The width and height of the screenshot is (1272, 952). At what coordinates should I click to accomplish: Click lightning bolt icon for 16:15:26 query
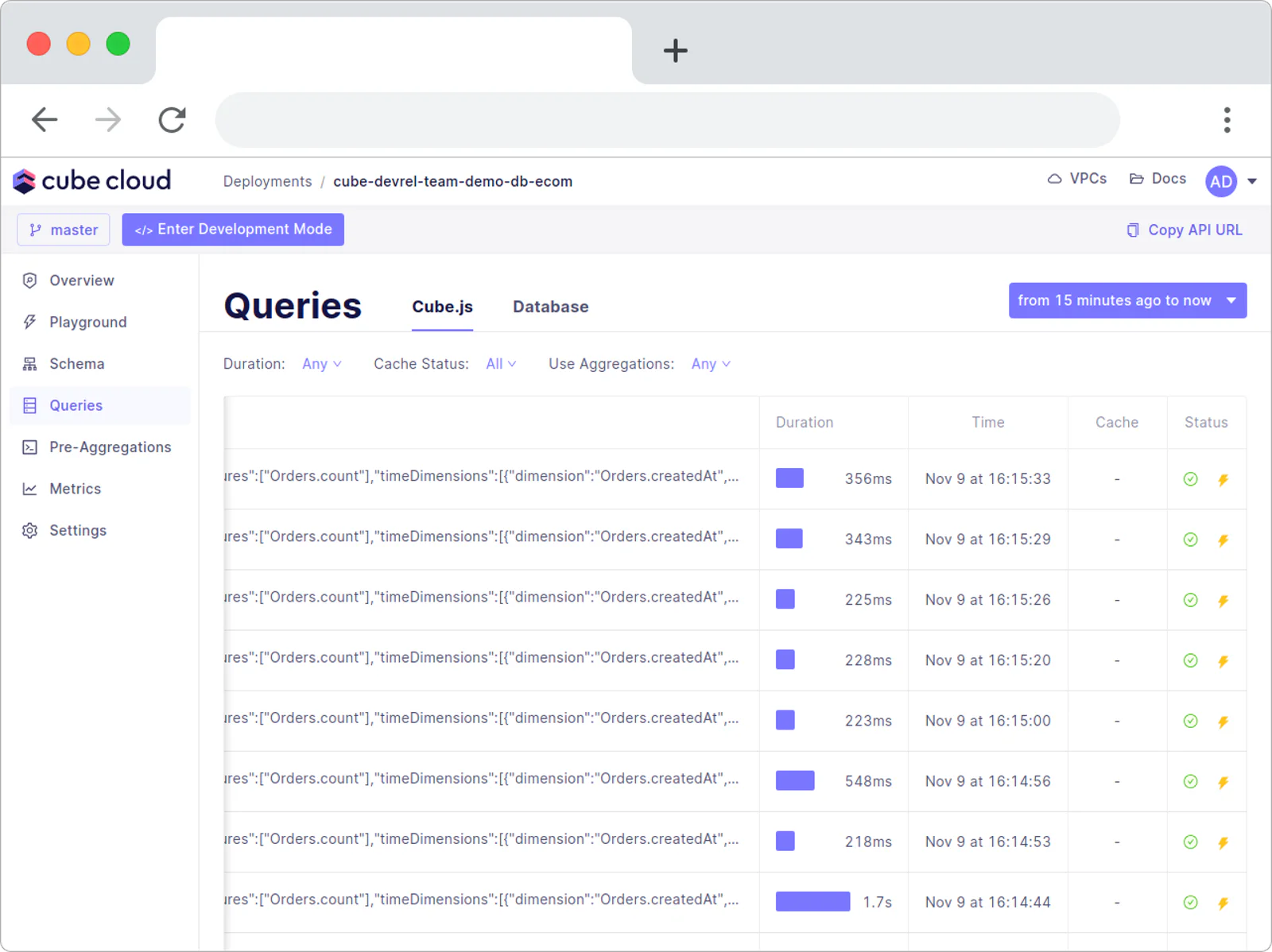tap(1223, 600)
